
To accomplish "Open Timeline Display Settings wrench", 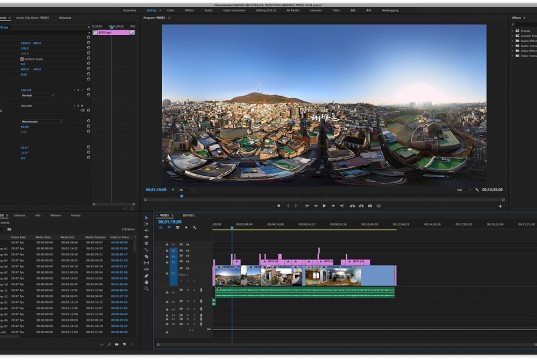I will click(195, 228).
